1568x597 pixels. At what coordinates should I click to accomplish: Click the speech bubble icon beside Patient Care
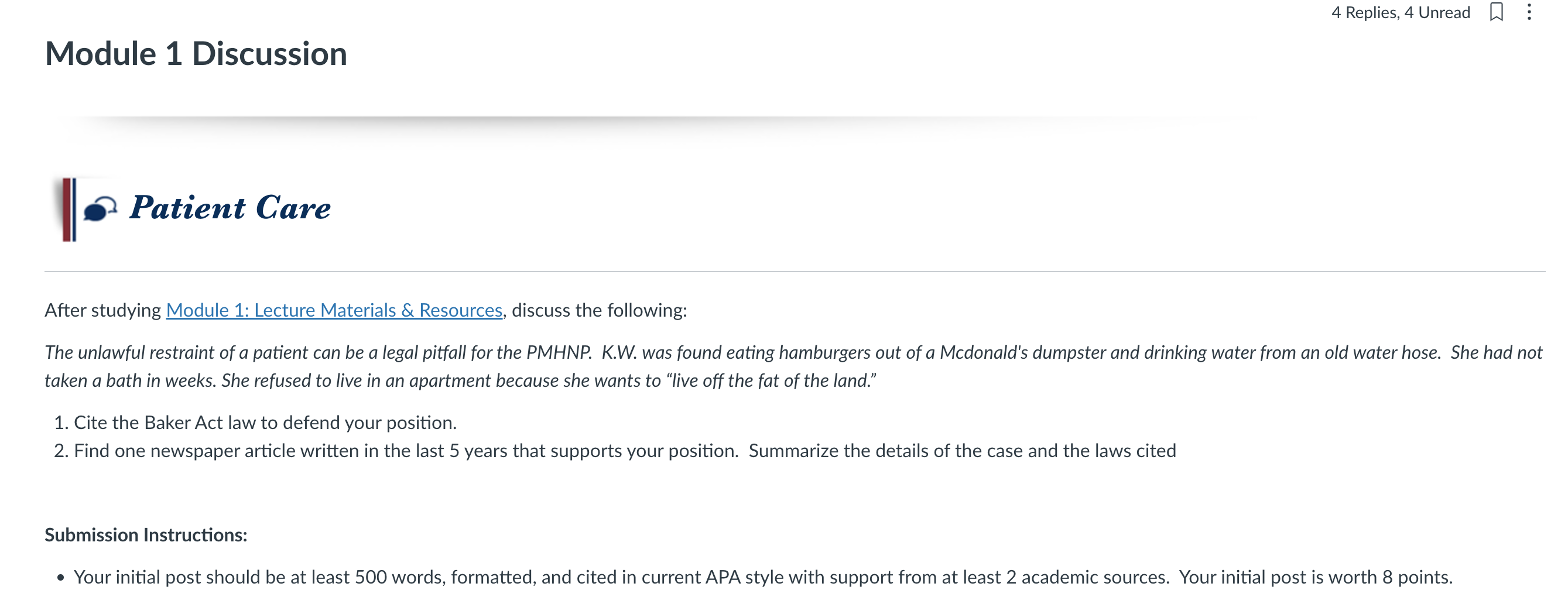[x=100, y=209]
